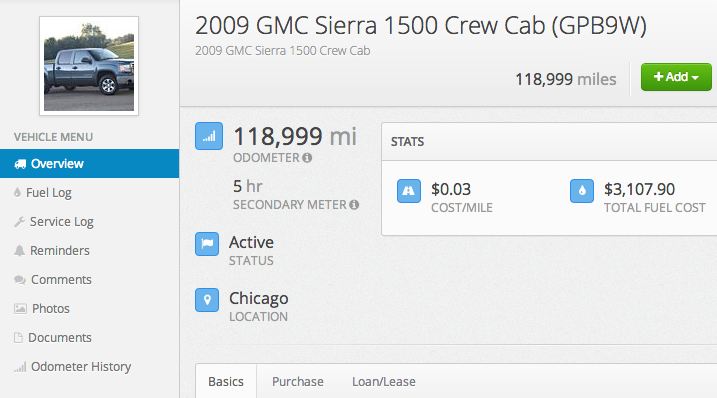Switch to the Loan/Lease tab
Image resolution: width=717 pixels, height=398 pixels.
(384, 382)
